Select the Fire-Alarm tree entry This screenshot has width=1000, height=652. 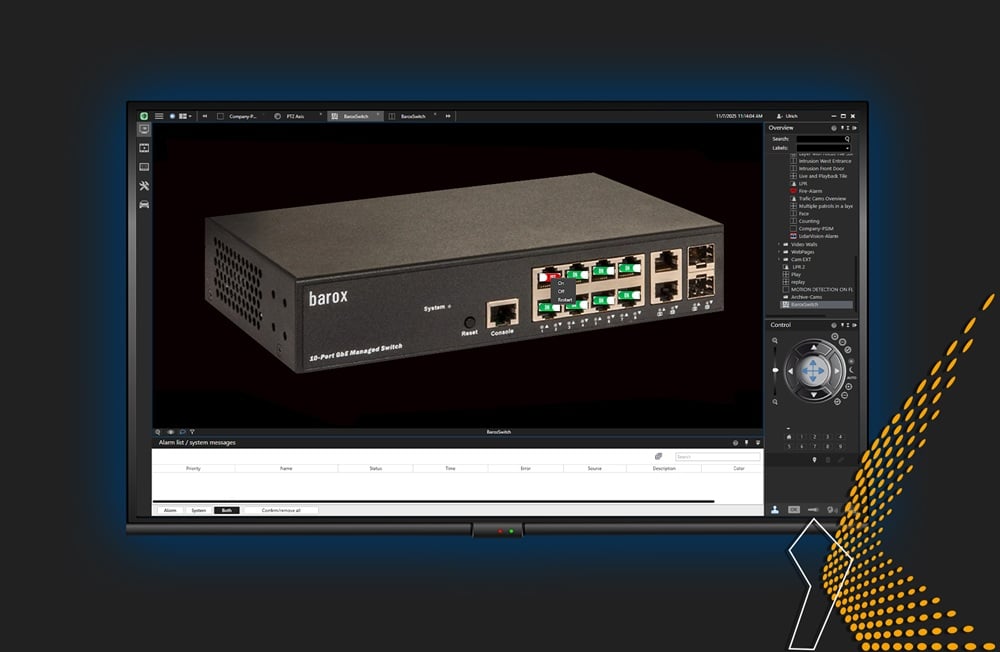coord(810,191)
